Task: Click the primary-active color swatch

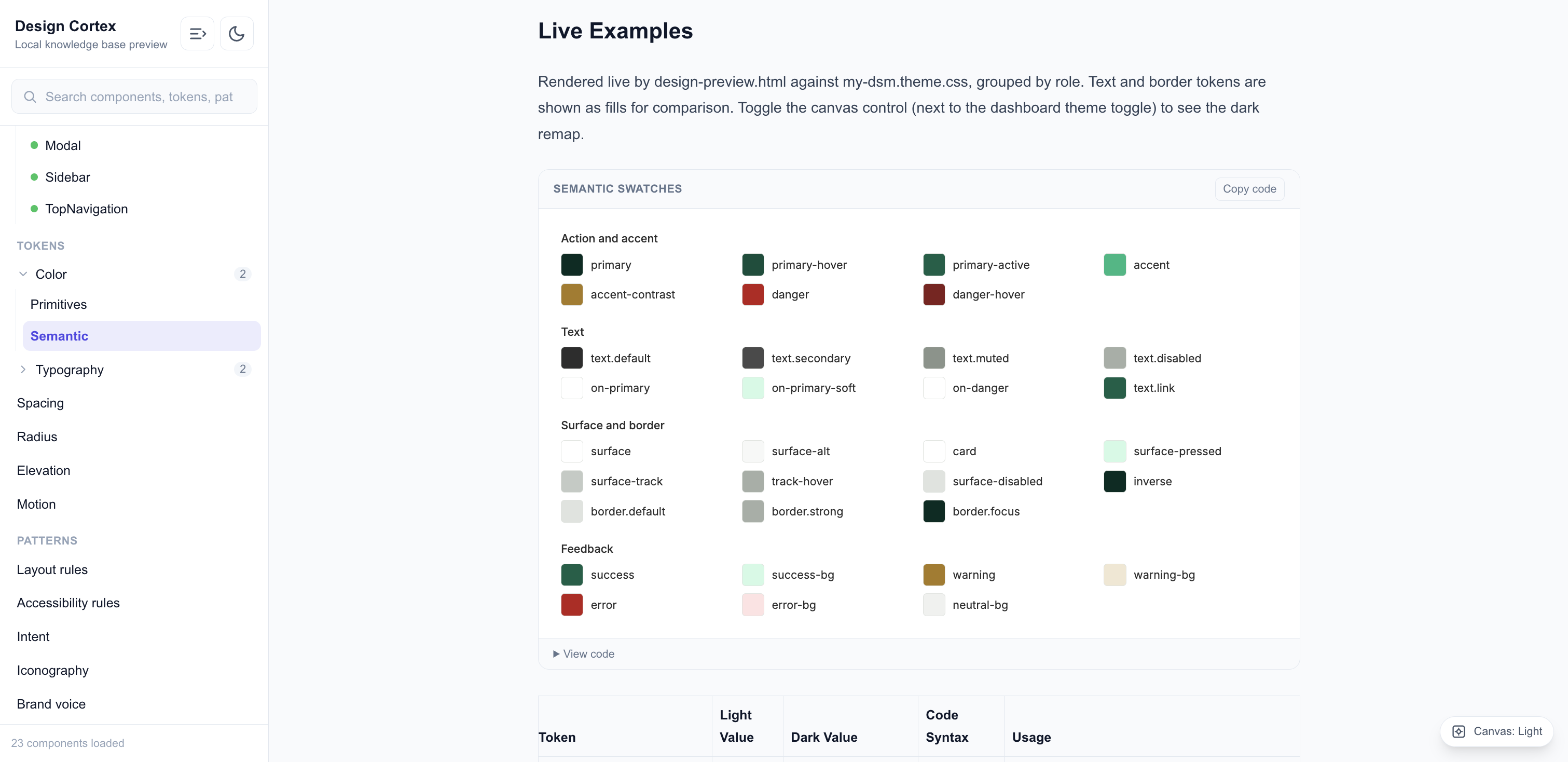Action: pos(934,265)
